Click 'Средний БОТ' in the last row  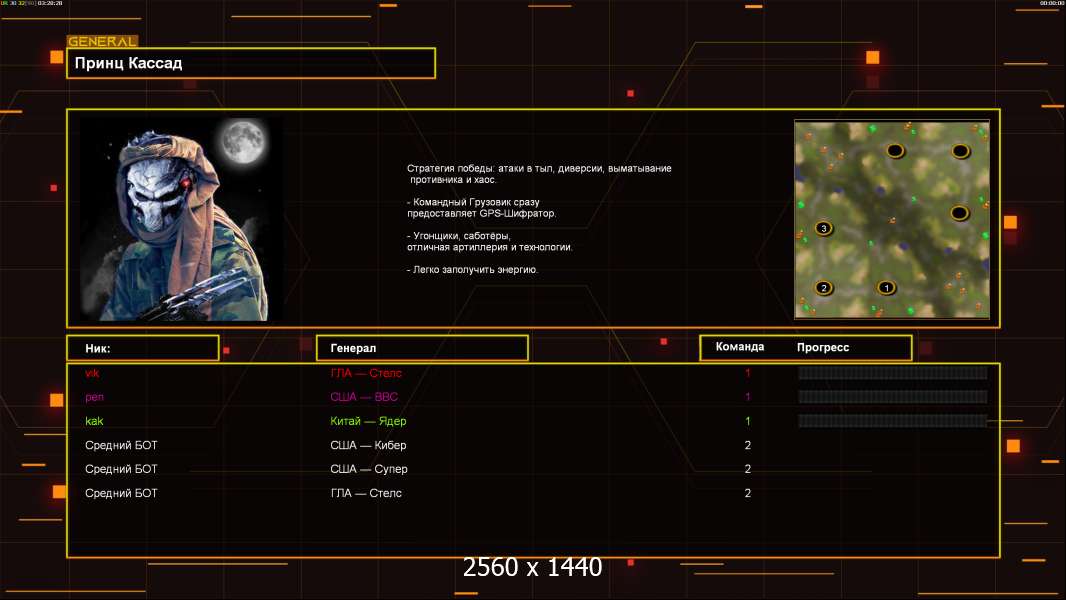121,493
